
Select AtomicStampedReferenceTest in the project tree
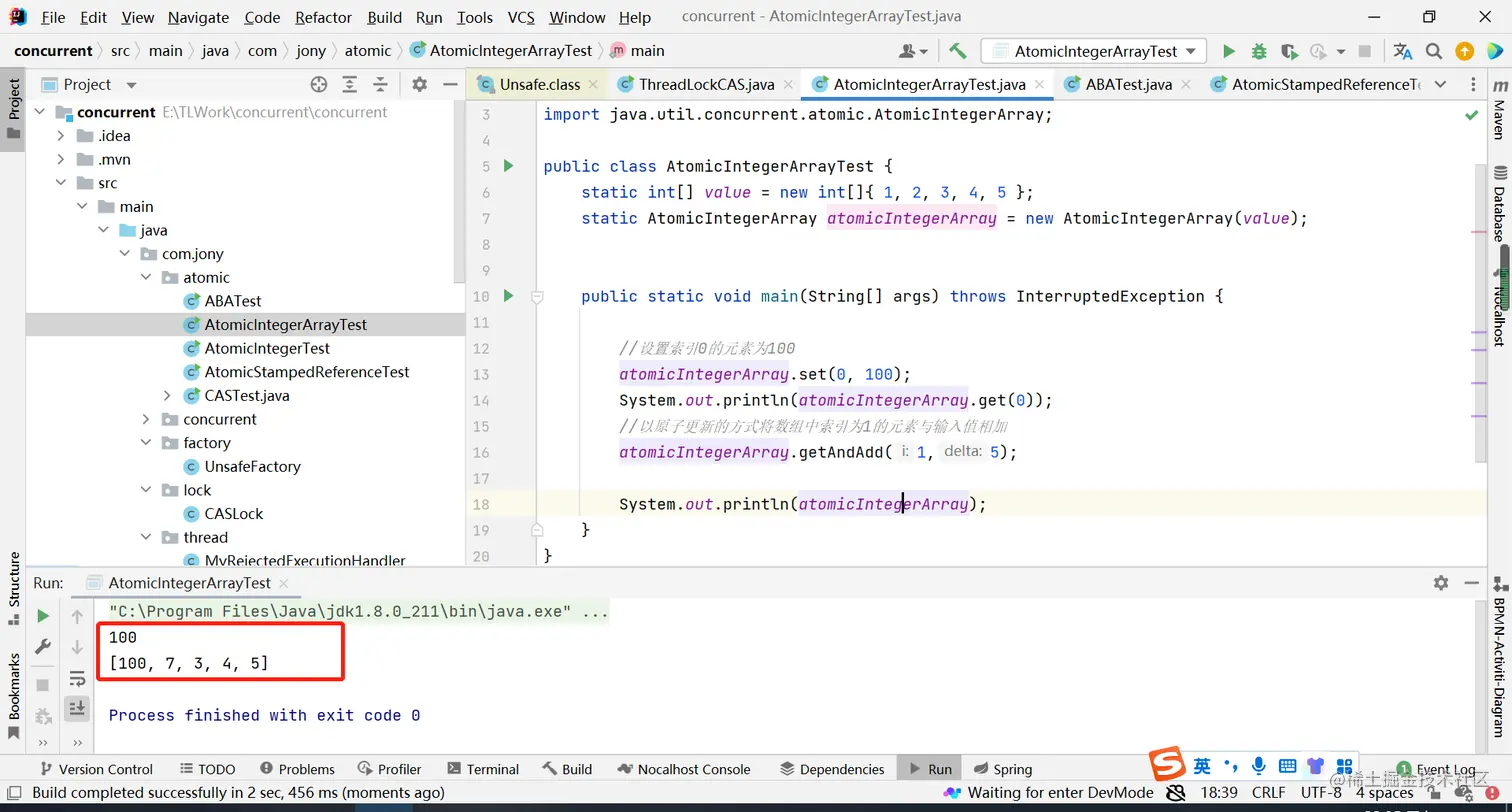[x=306, y=372]
